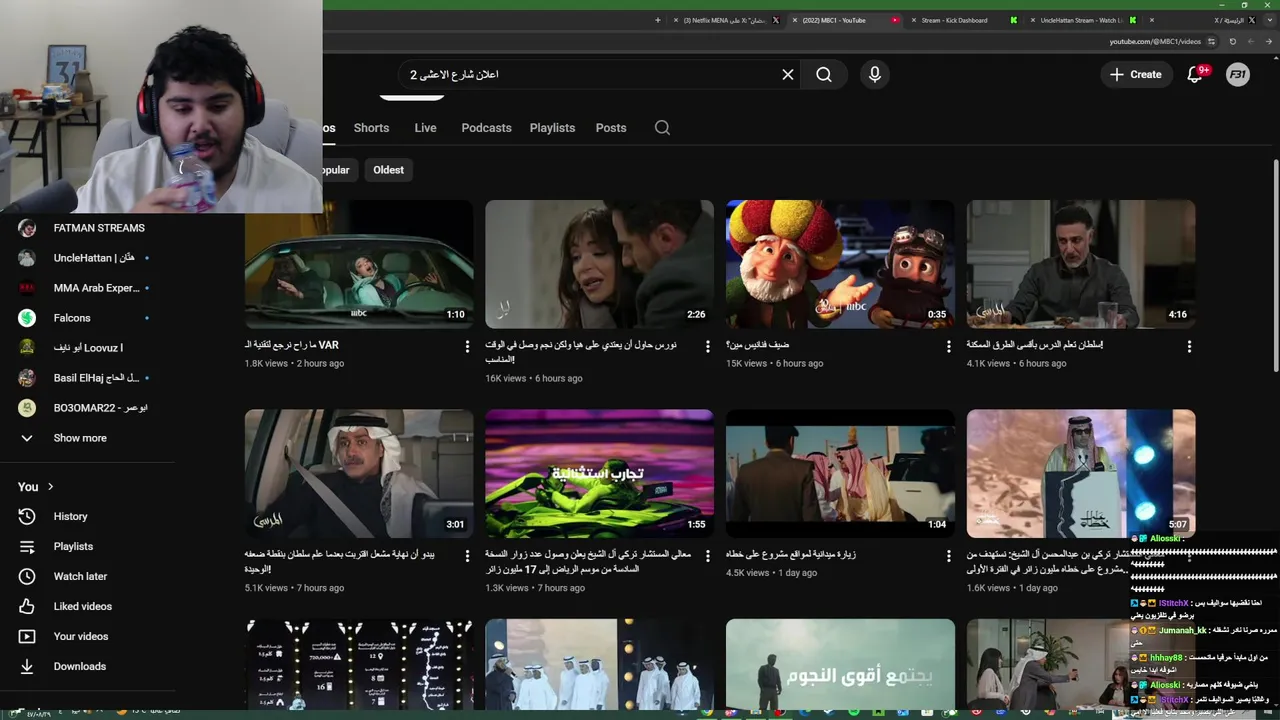
Task: Play the 0:35 cartoon thumbnail
Action: (840, 264)
